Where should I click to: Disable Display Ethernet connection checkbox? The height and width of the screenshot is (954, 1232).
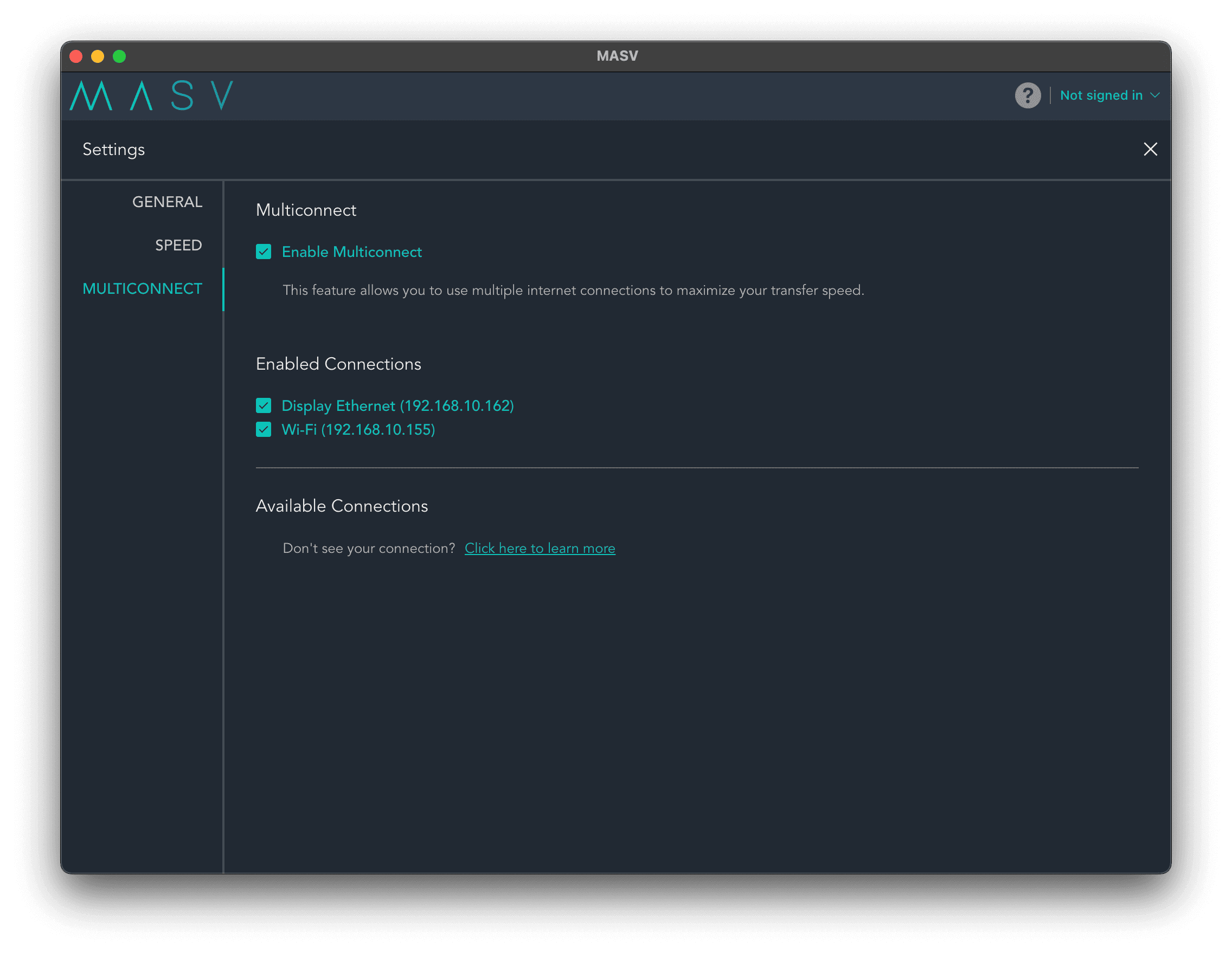point(263,405)
